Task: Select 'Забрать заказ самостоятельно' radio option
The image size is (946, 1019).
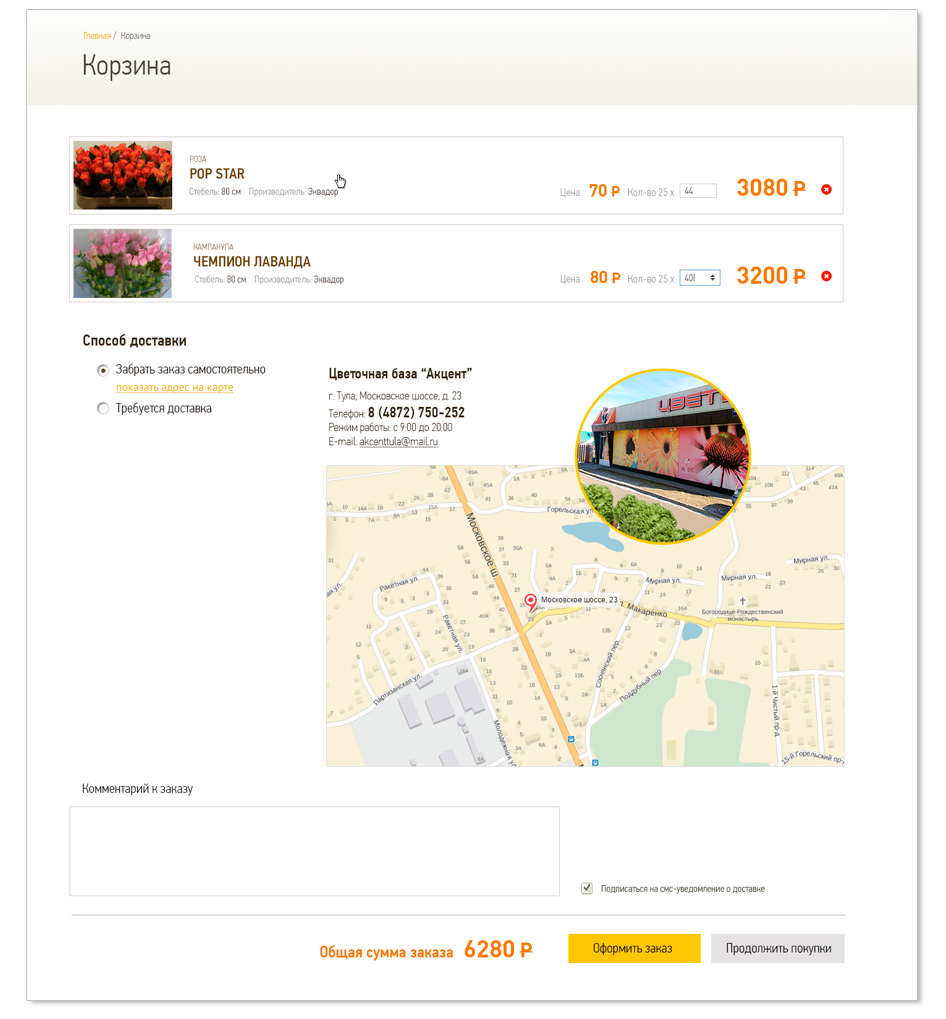Action: [103, 370]
